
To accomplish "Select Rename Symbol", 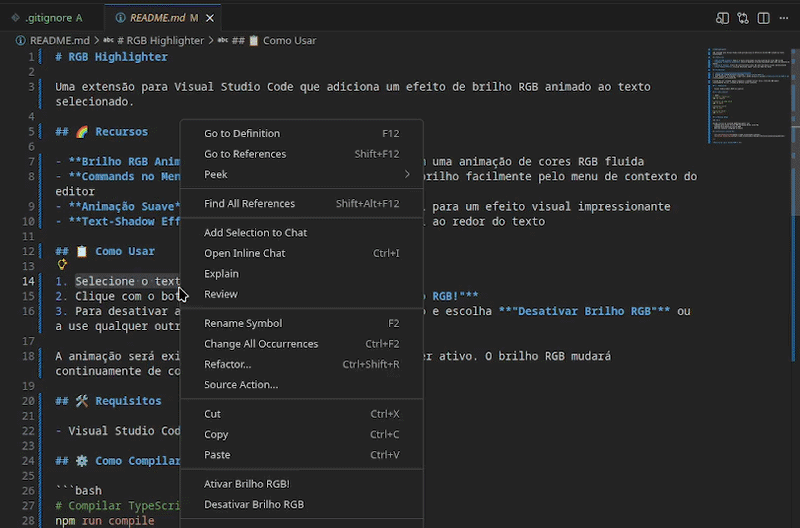I will pos(302,323).
